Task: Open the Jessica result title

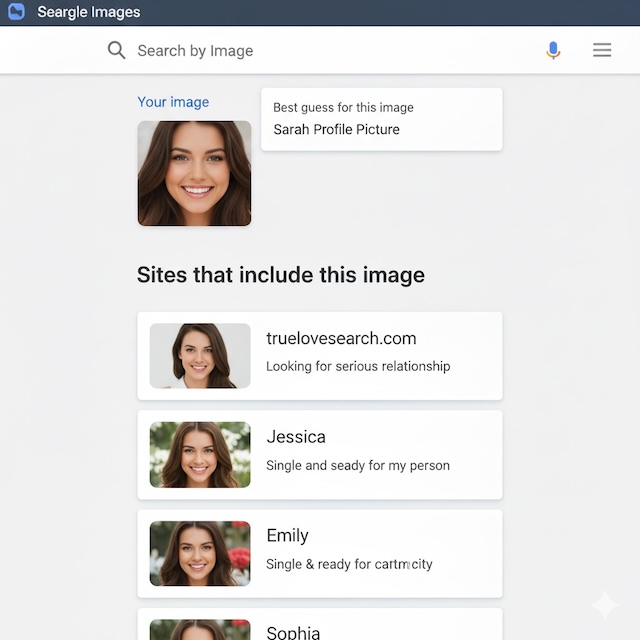Action: pyautogui.click(x=296, y=437)
